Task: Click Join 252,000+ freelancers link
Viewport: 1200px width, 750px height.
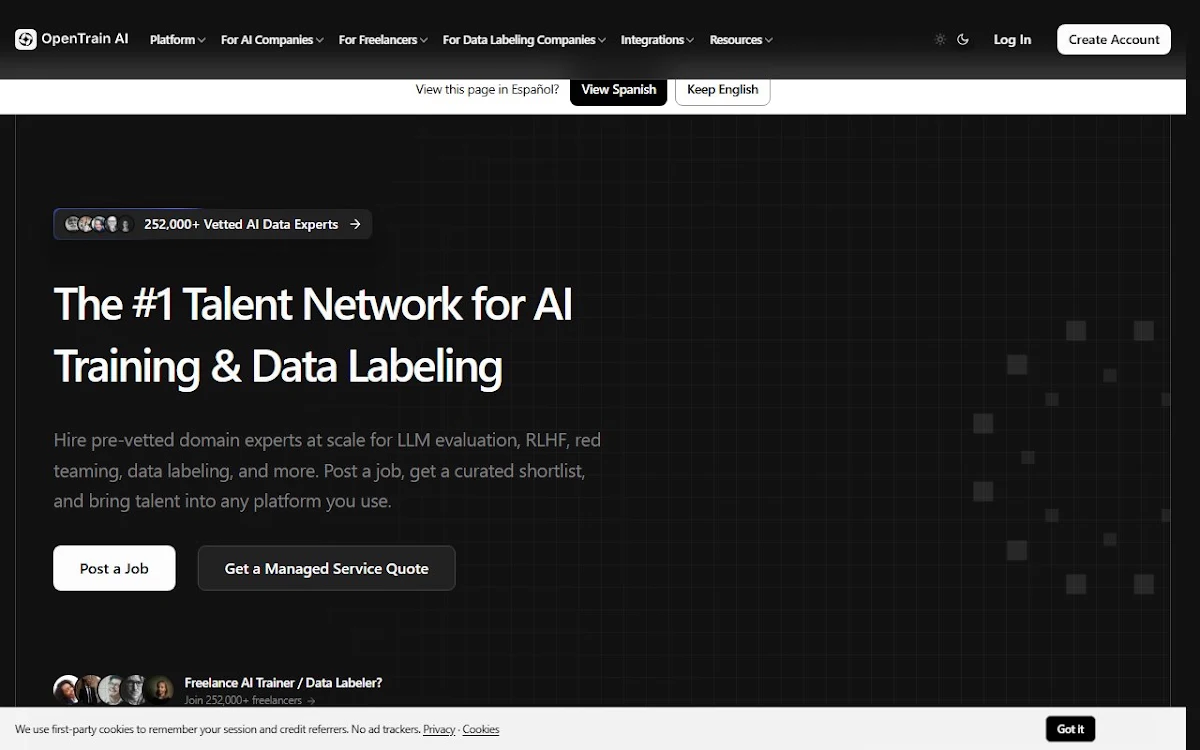Action: click(250, 700)
